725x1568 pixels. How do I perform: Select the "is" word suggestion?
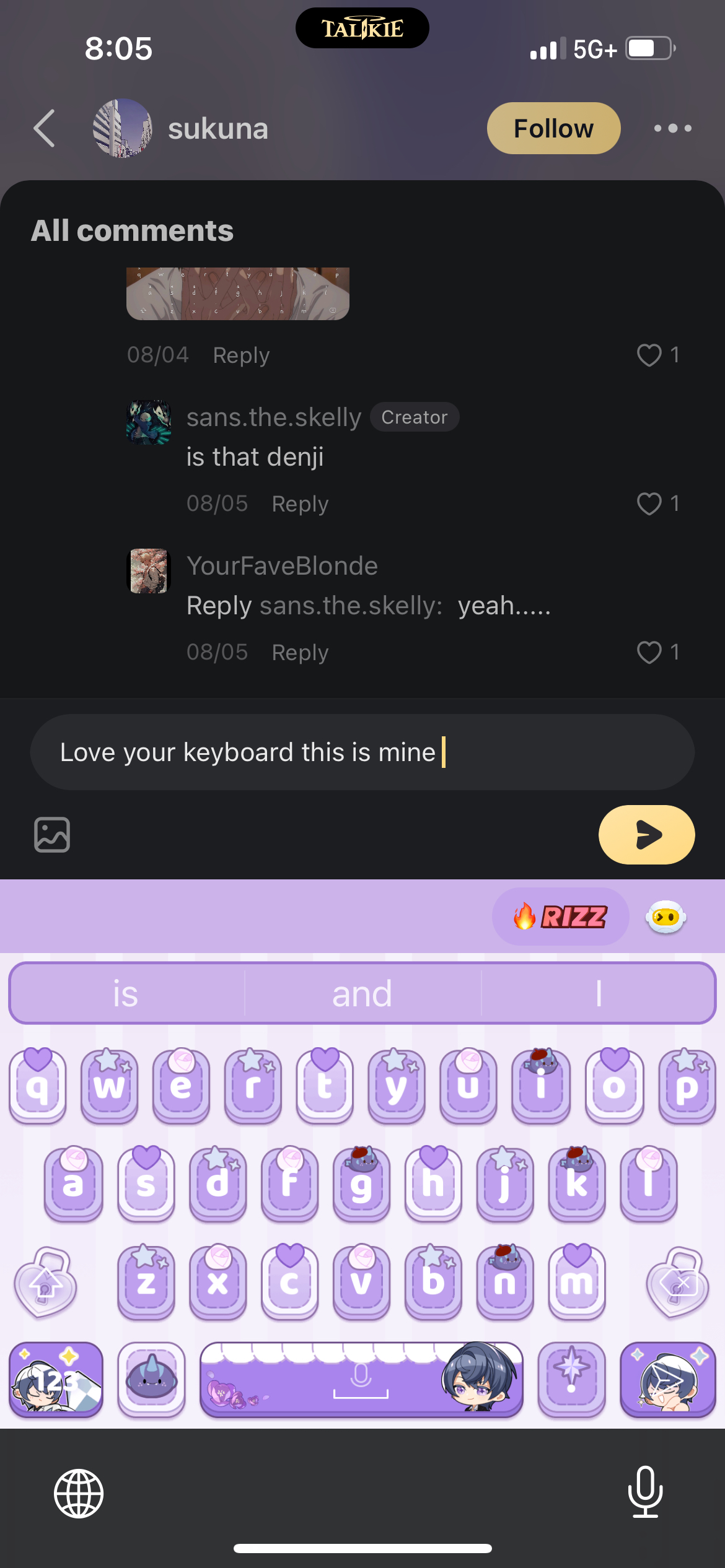click(126, 993)
